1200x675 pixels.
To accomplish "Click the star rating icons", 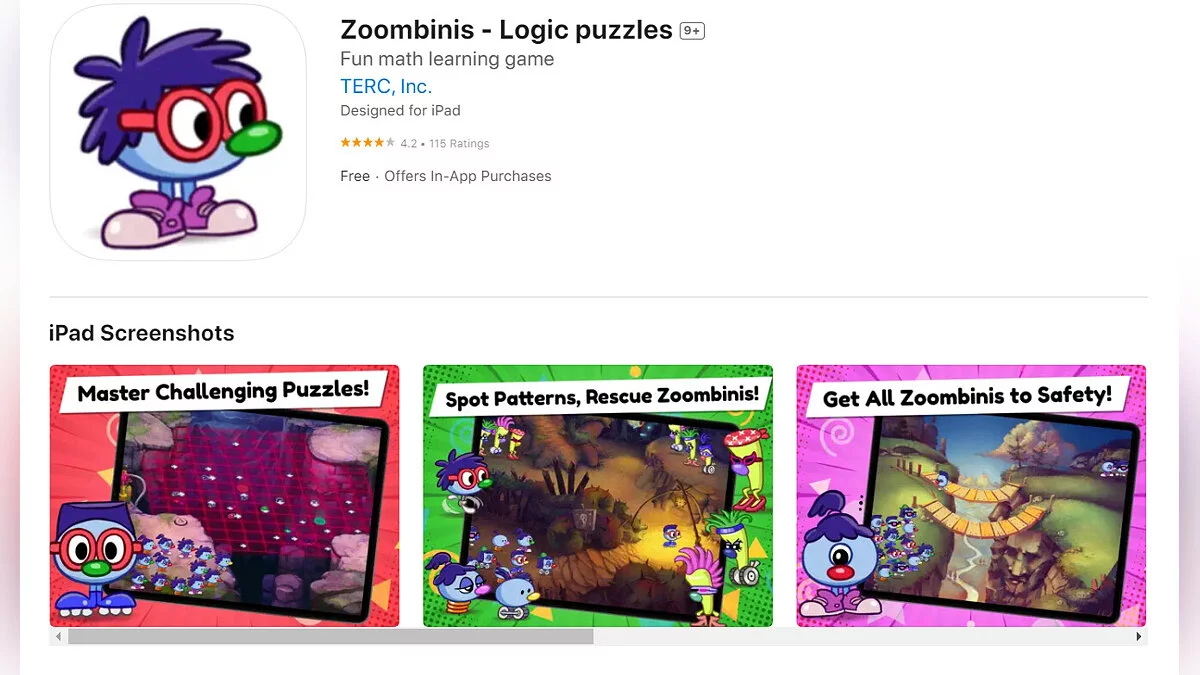I will tap(367, 143).
